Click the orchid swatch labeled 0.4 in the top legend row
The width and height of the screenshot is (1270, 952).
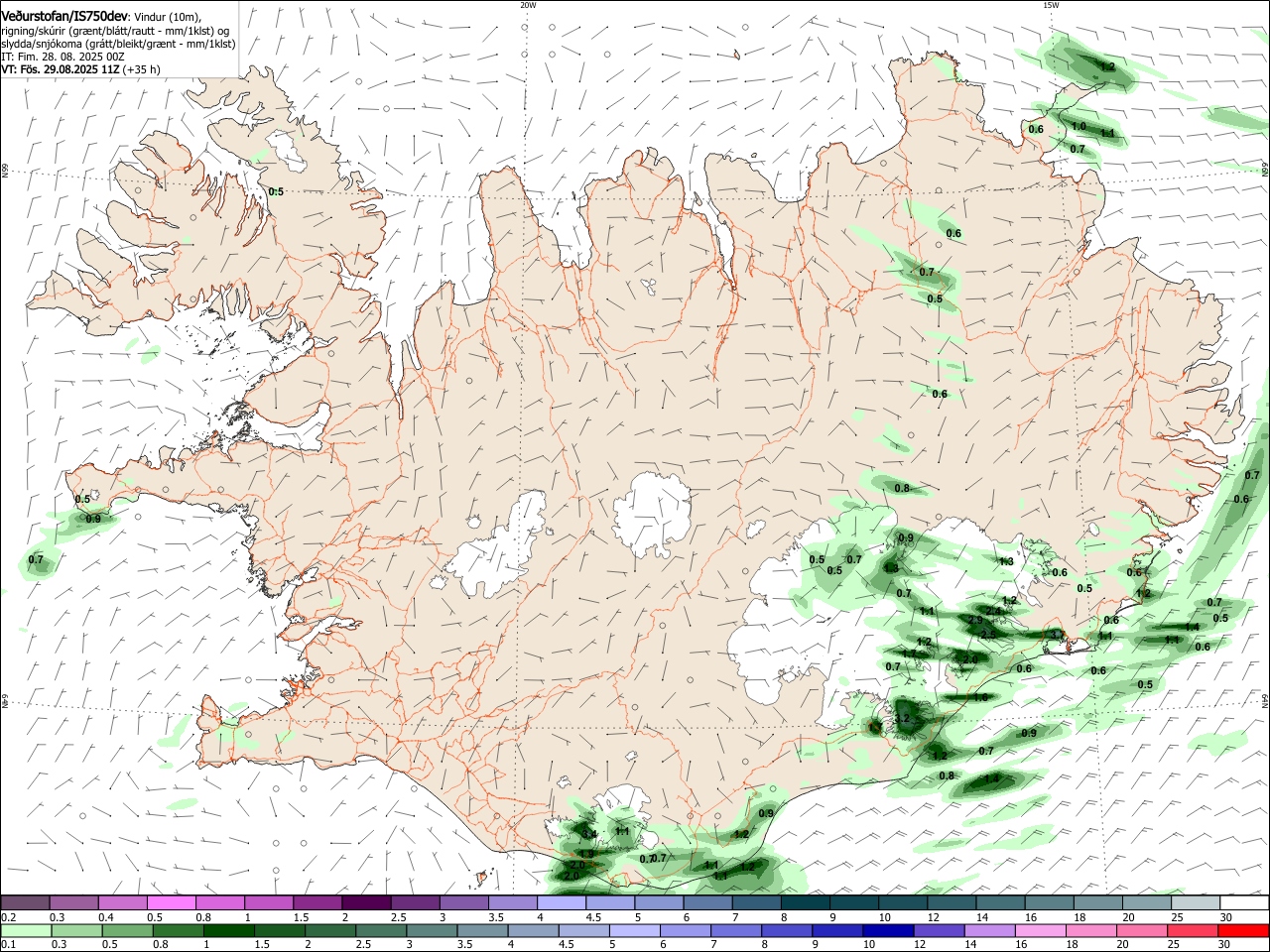[x=122, y=902]
